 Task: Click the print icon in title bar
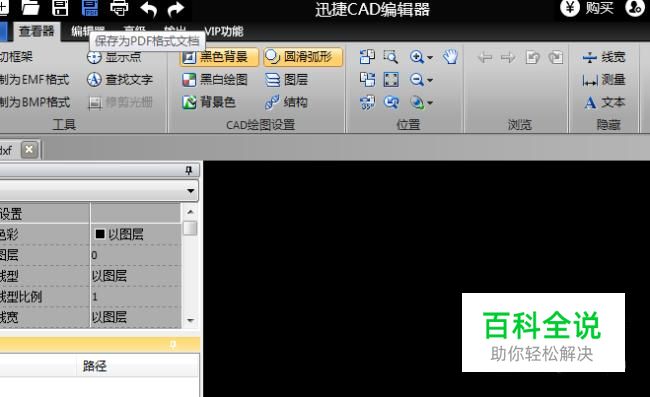[119, 8]
